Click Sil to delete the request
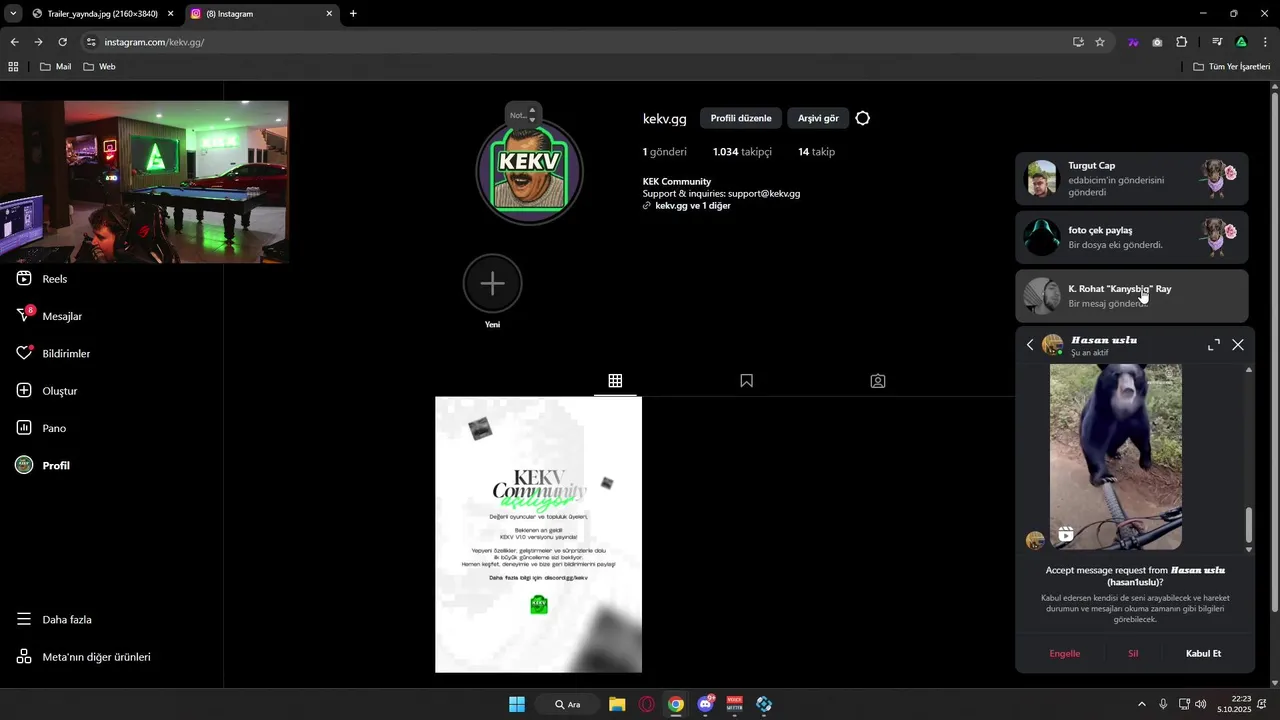1280x720 pixels. pyautogui.click(x=1133, y=653)
